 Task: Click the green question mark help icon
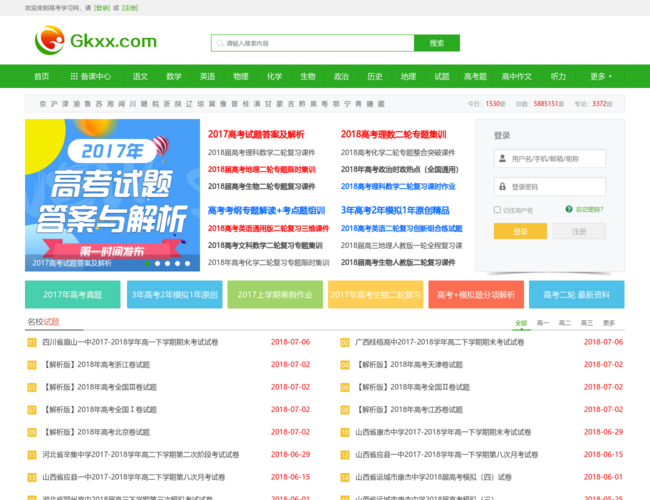coord(568,209)
